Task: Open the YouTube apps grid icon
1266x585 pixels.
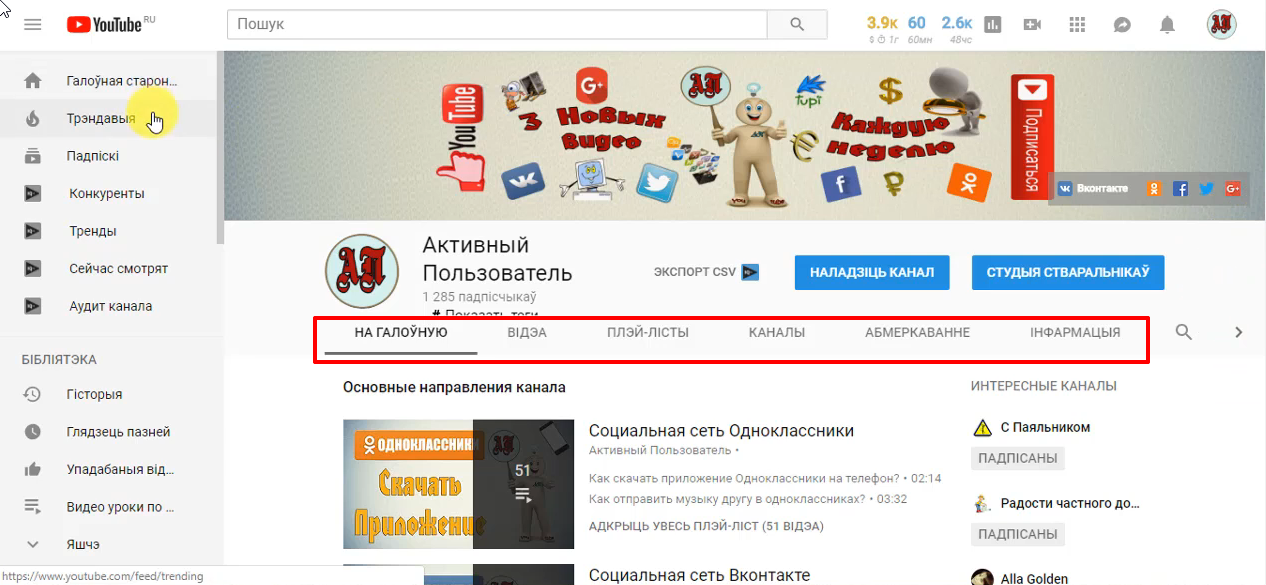Action: pyautogui.click(x=1077, y=25)
